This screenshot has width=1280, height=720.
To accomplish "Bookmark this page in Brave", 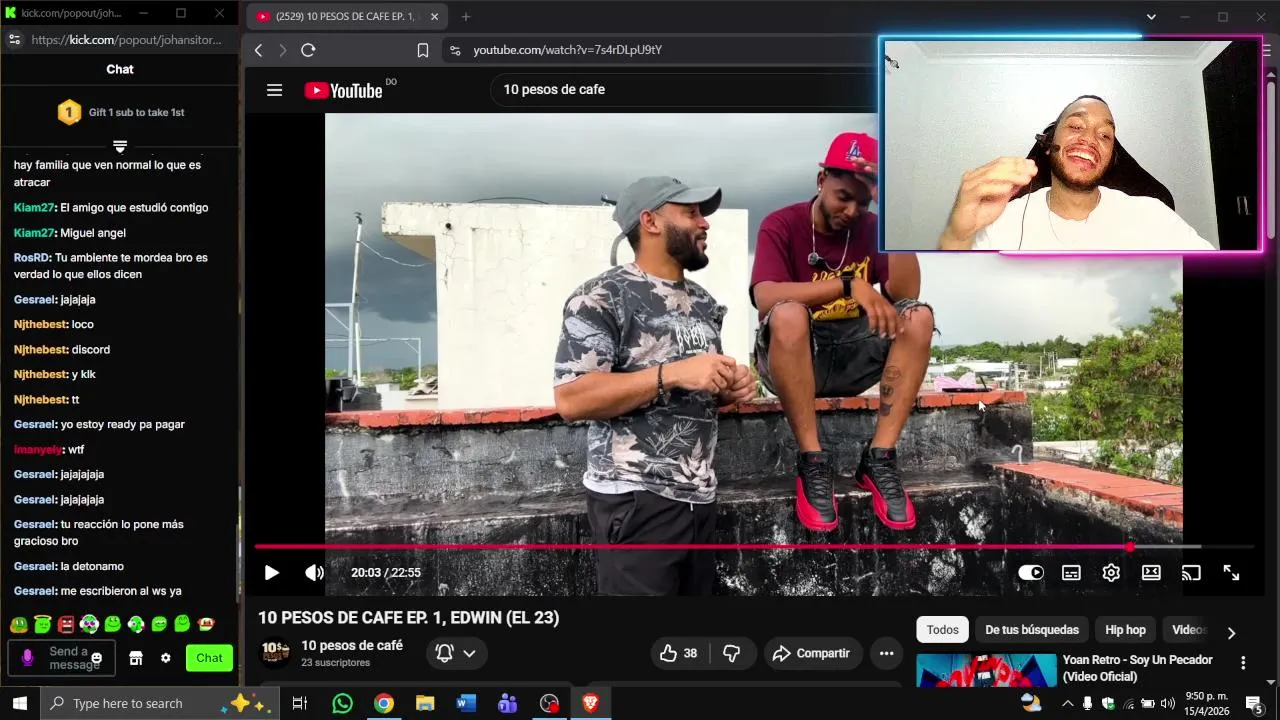I will click(x=422, y=50).
